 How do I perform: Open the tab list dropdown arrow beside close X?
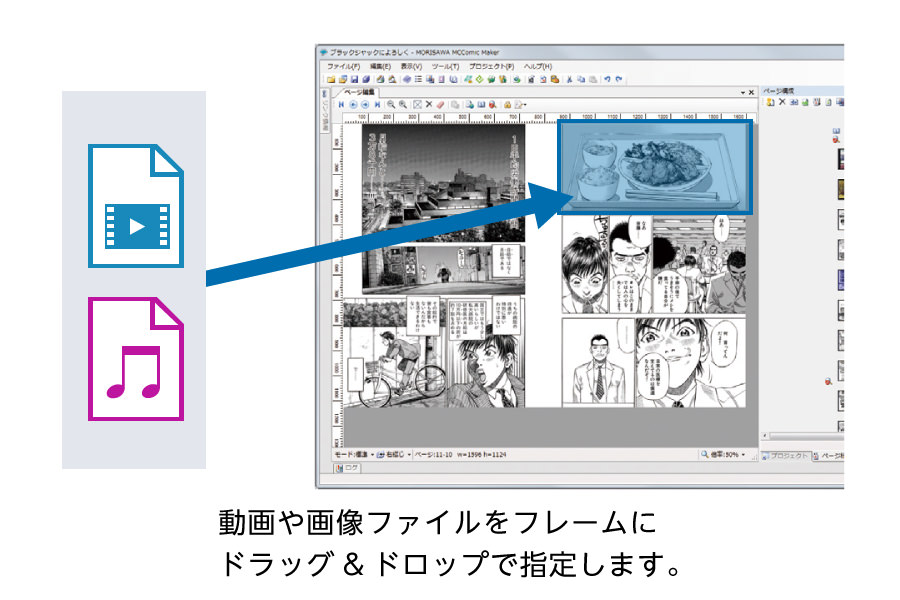pos(743,92)
